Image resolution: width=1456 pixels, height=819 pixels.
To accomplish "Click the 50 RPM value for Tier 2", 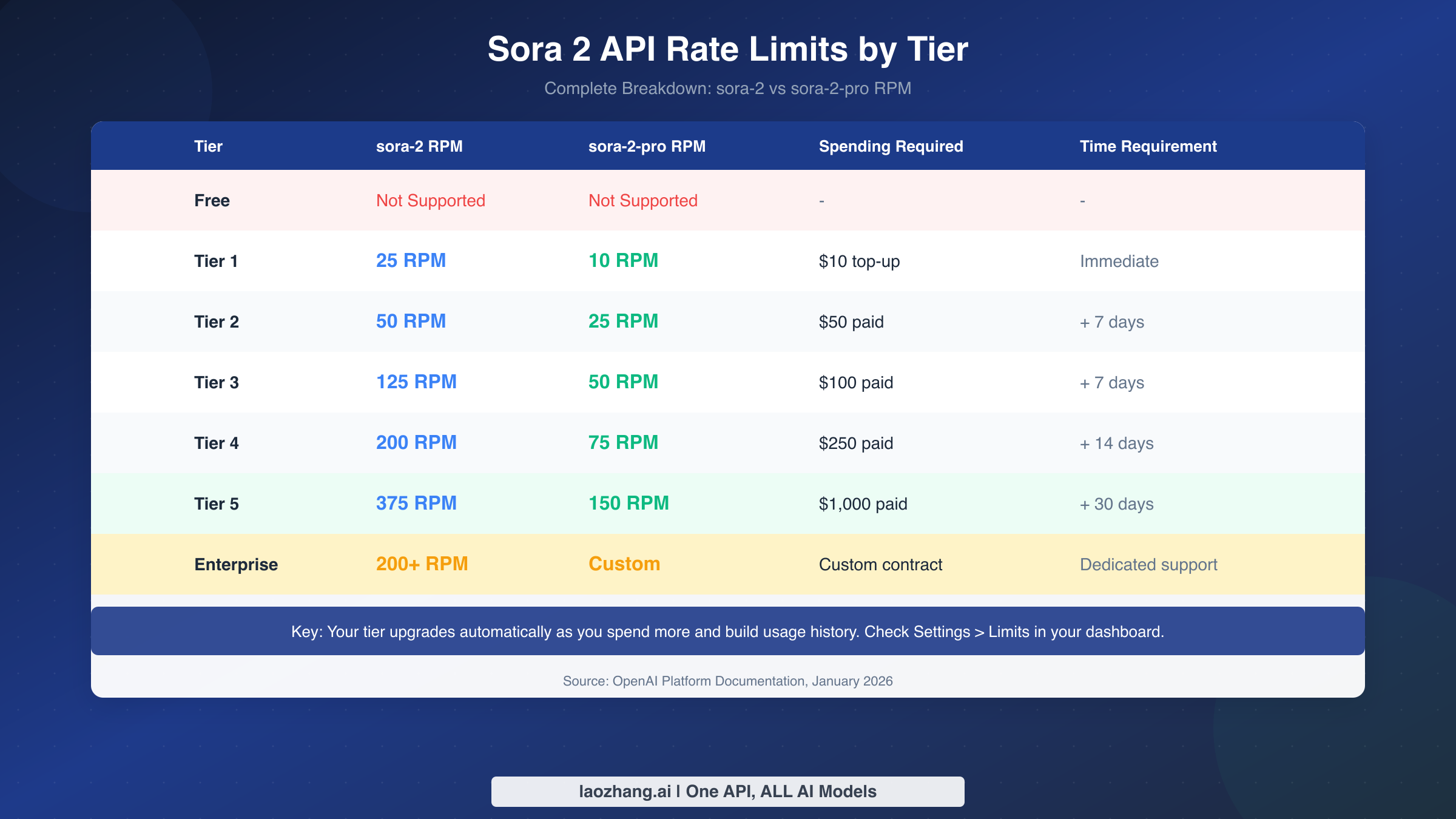I will (411, 321).
